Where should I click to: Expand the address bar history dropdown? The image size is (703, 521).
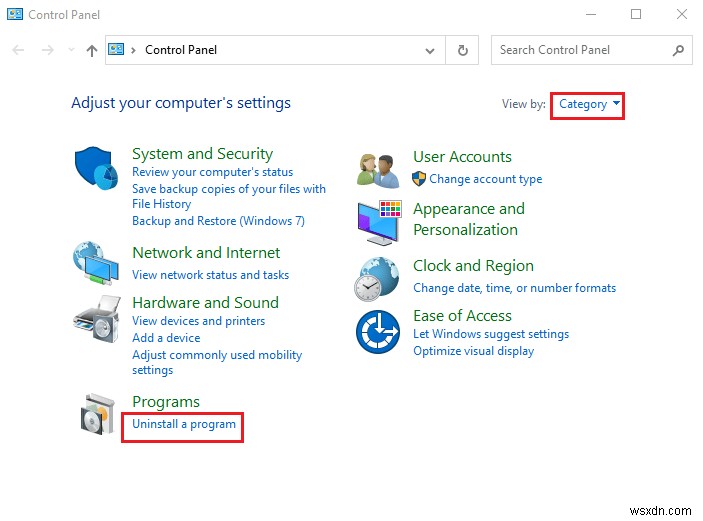coord(431,50)
